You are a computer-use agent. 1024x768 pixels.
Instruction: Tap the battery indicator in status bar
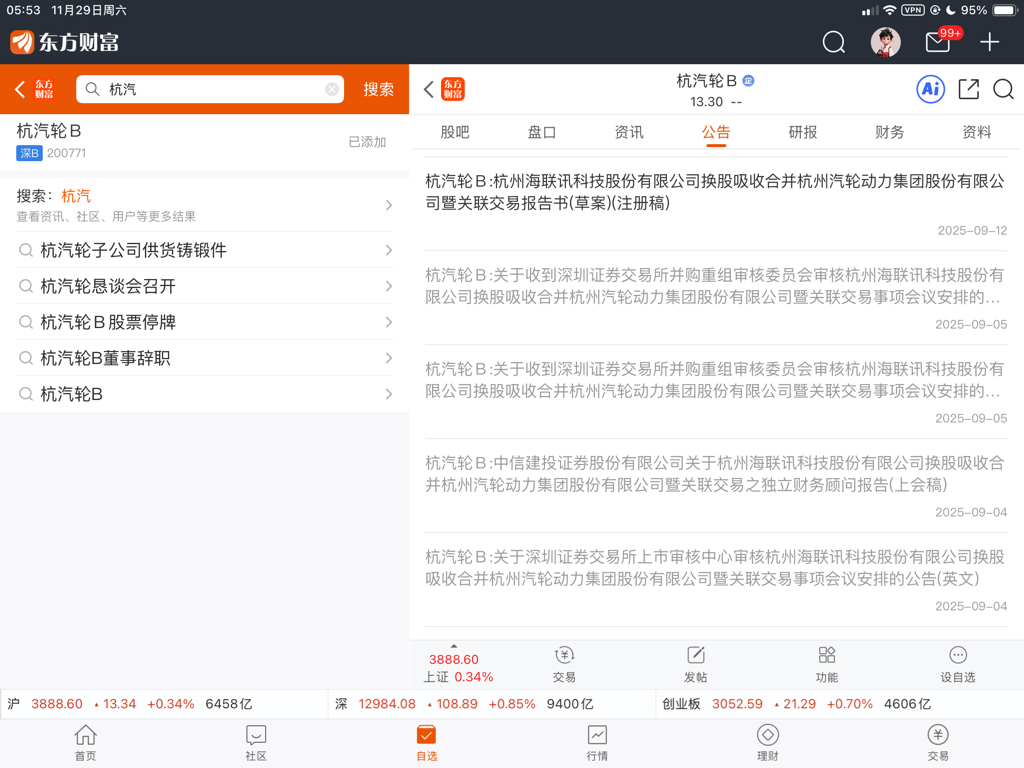coord(1004,10)
